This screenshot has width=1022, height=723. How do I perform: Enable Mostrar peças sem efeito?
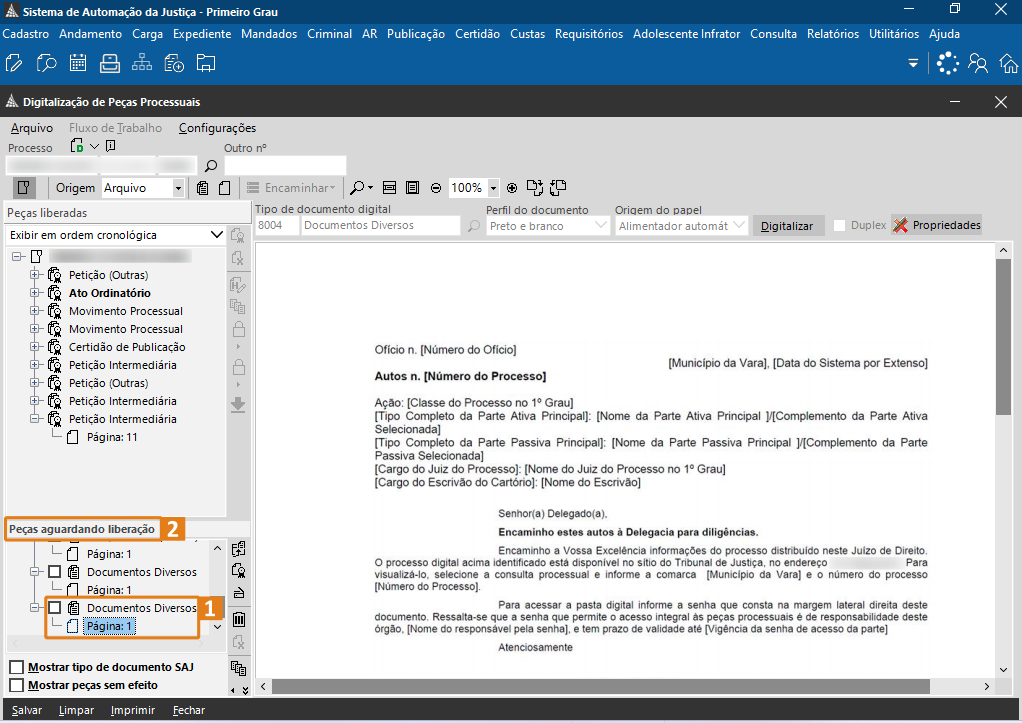[17, 685]
